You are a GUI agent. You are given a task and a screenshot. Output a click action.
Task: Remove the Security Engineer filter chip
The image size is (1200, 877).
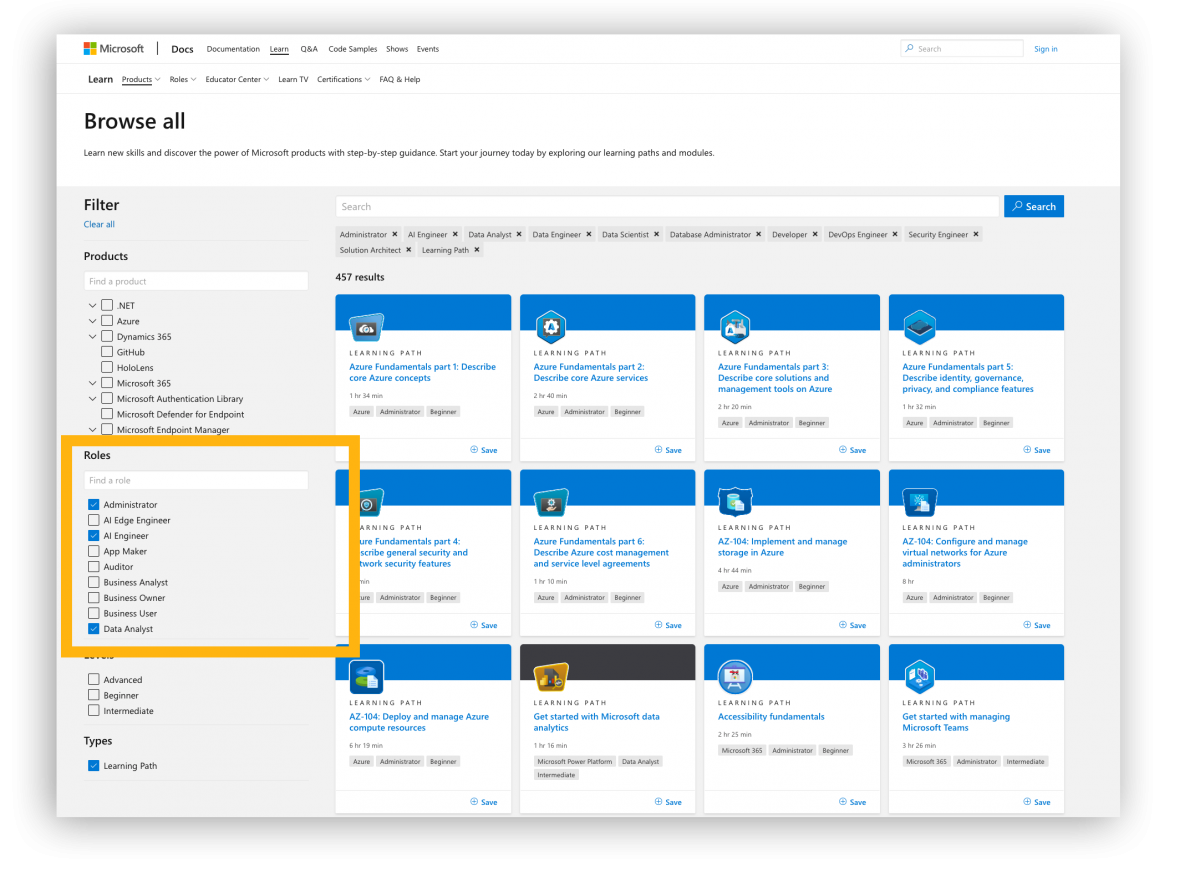pos(976,234)
